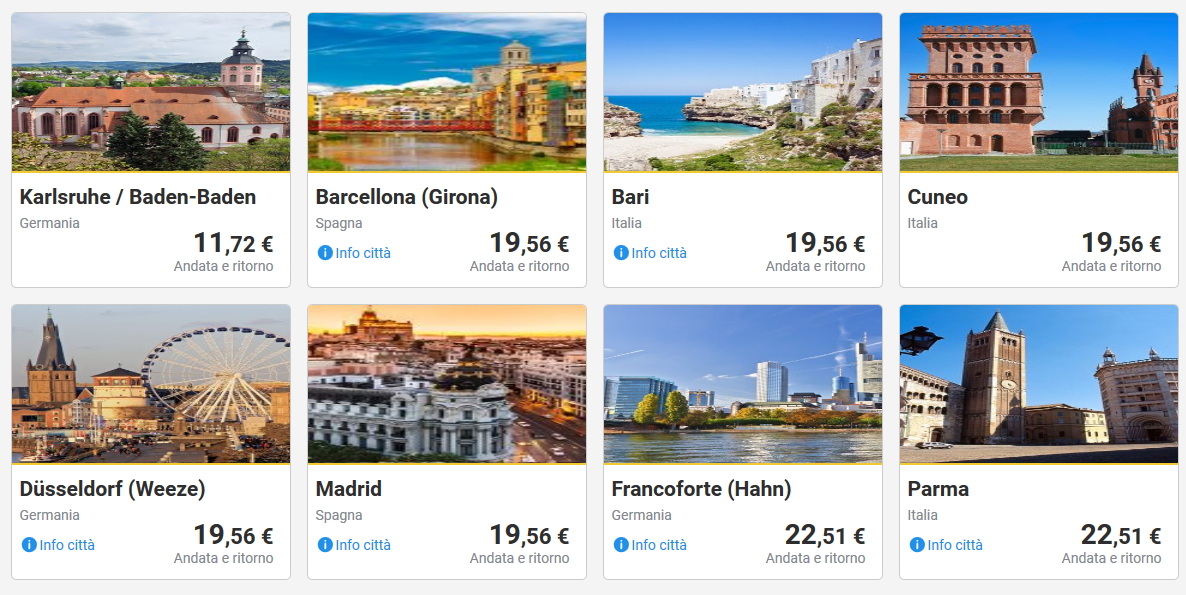Open the Cuneo brick tower photo
The width and height of the screenshot is (1186, 595).
pyautogui.click(x=1039, y=92)
